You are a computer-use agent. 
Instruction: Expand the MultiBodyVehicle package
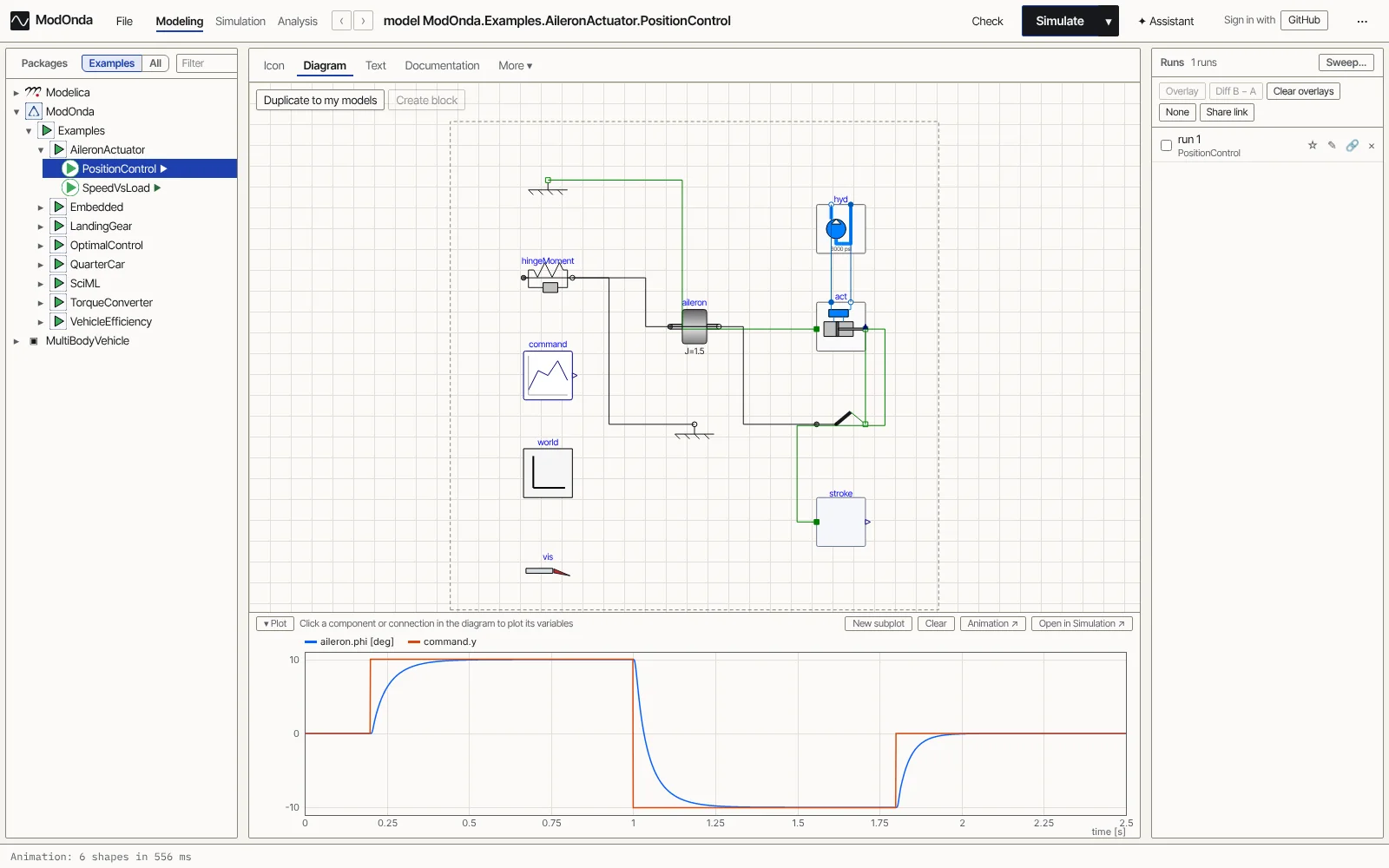[16, 341]
